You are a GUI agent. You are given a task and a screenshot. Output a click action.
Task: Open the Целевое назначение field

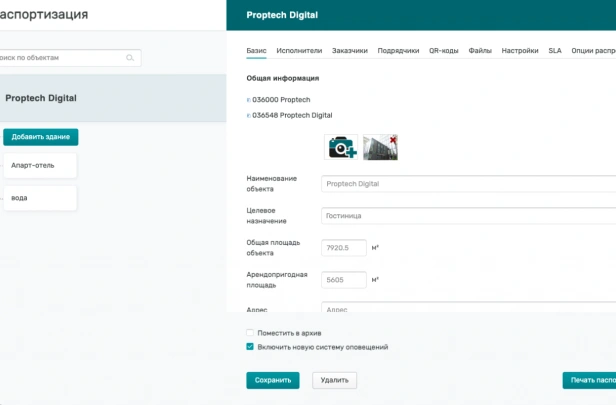(x=468, y=216)
